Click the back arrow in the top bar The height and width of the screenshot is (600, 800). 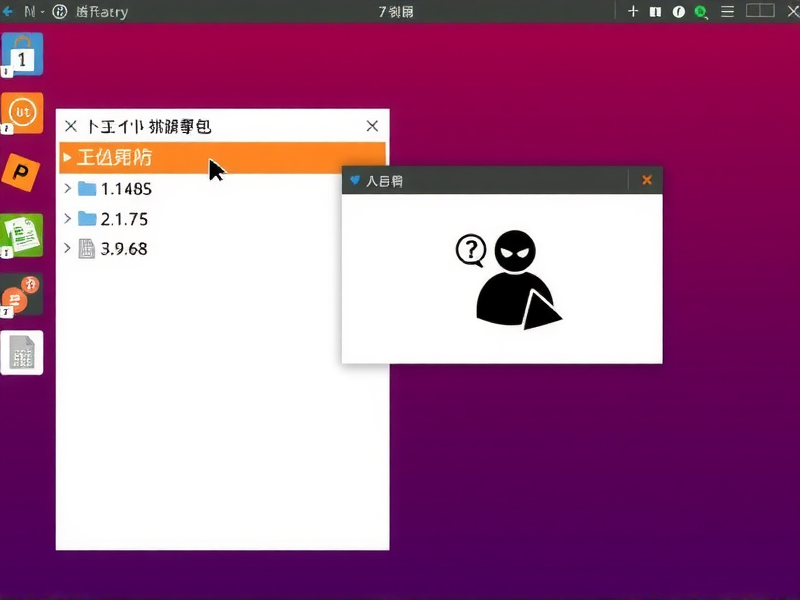[x=8, y=12]
